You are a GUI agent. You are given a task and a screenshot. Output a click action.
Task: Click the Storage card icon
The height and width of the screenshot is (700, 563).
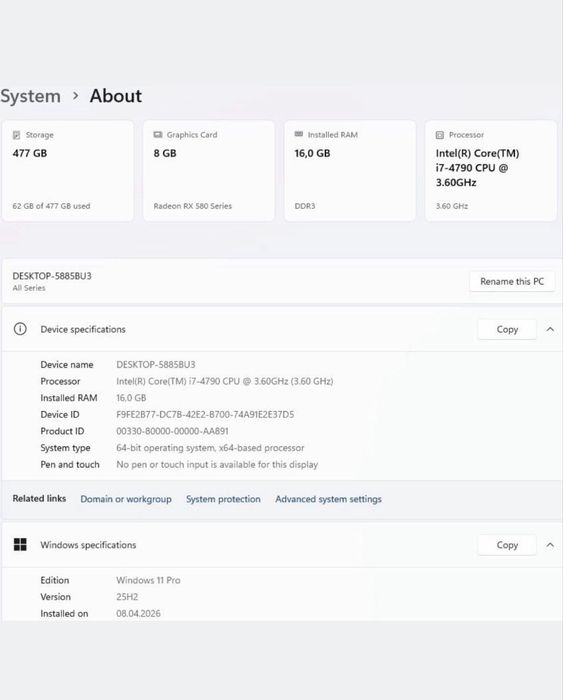tap(17, 135)
